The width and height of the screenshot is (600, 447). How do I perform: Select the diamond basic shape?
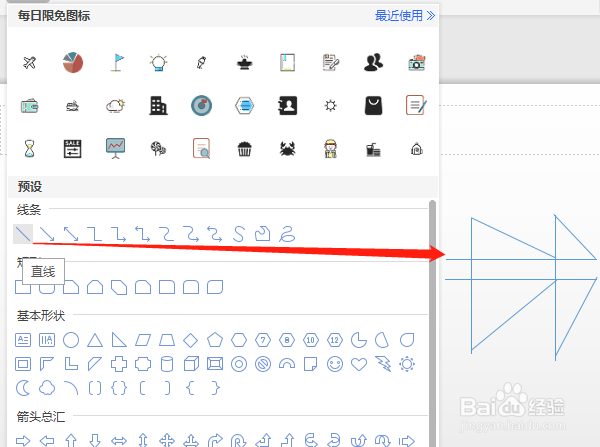(191, 340)
